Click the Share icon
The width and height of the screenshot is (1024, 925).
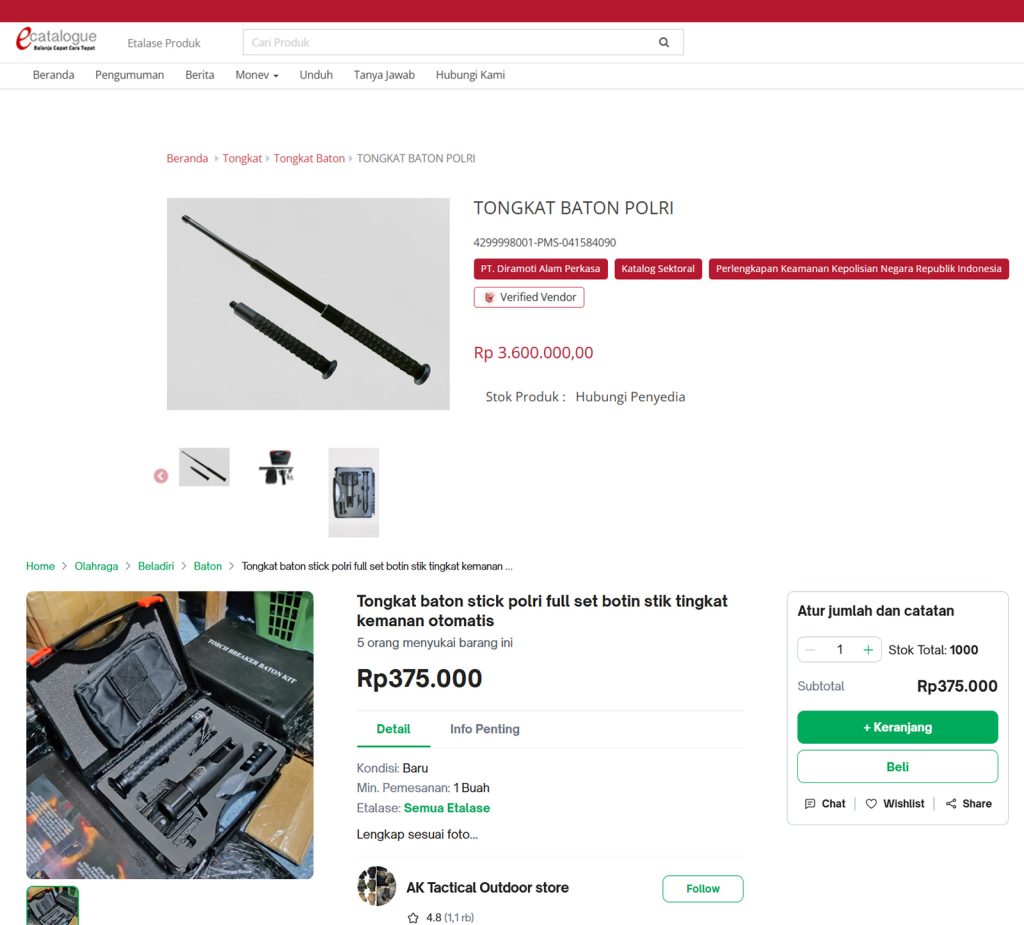951,804
